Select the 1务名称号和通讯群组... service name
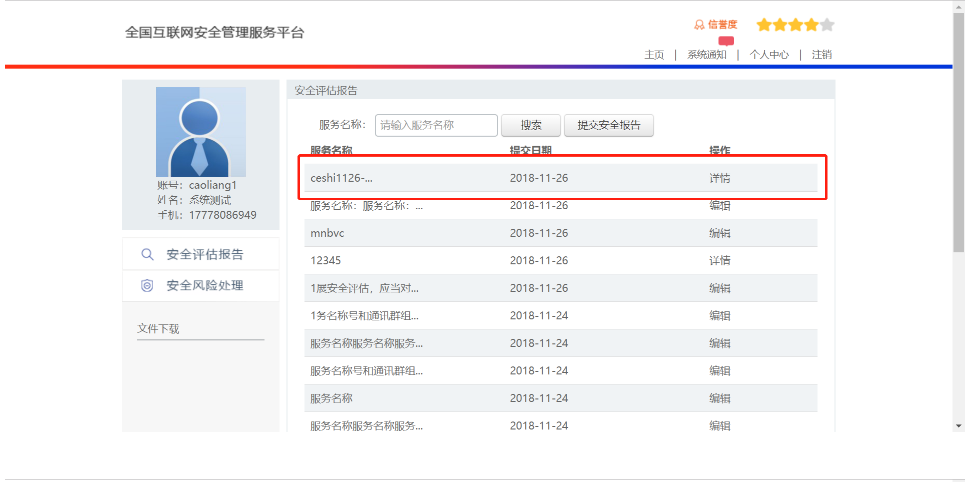 point(365,316)
